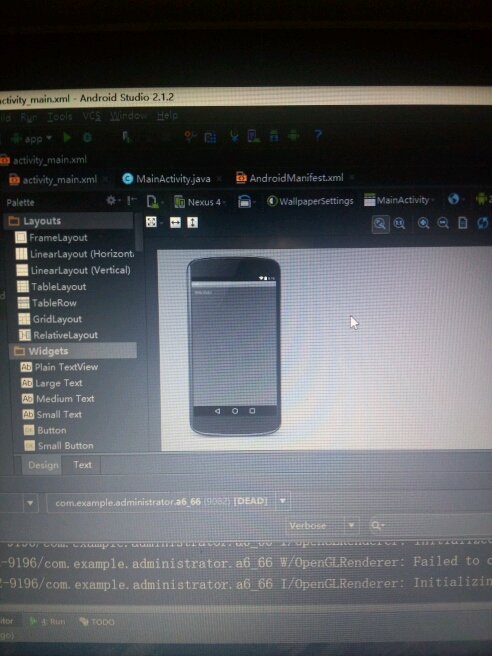Close the AndroidManifest.xml tab
Viewport: 492px width, 656px height.
(352, 177)
